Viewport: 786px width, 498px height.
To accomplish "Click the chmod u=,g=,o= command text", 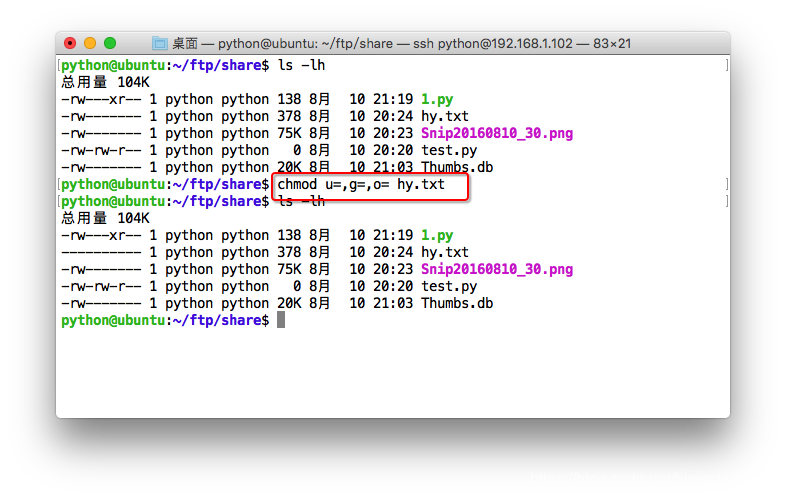I will (x=333, y=185).
